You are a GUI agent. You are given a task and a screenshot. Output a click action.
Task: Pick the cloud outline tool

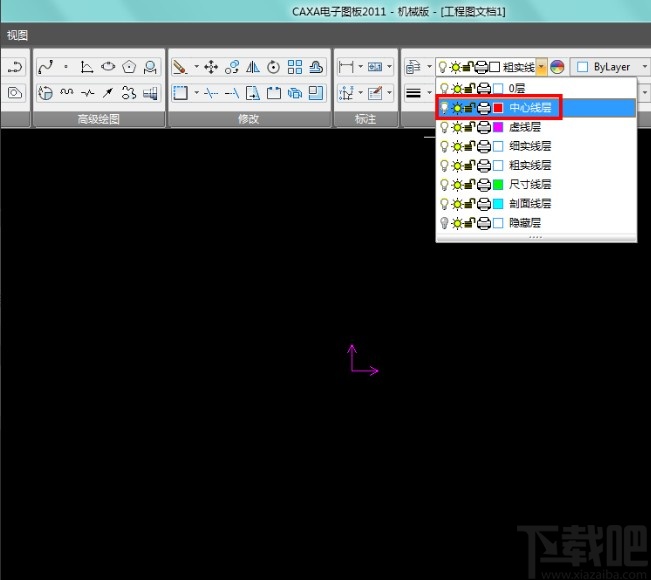coord(129,92)
